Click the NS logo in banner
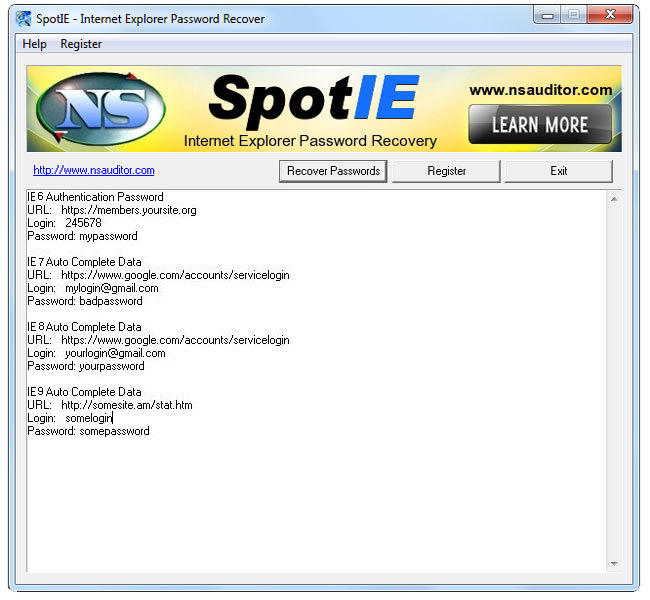 tap(101, 109)
